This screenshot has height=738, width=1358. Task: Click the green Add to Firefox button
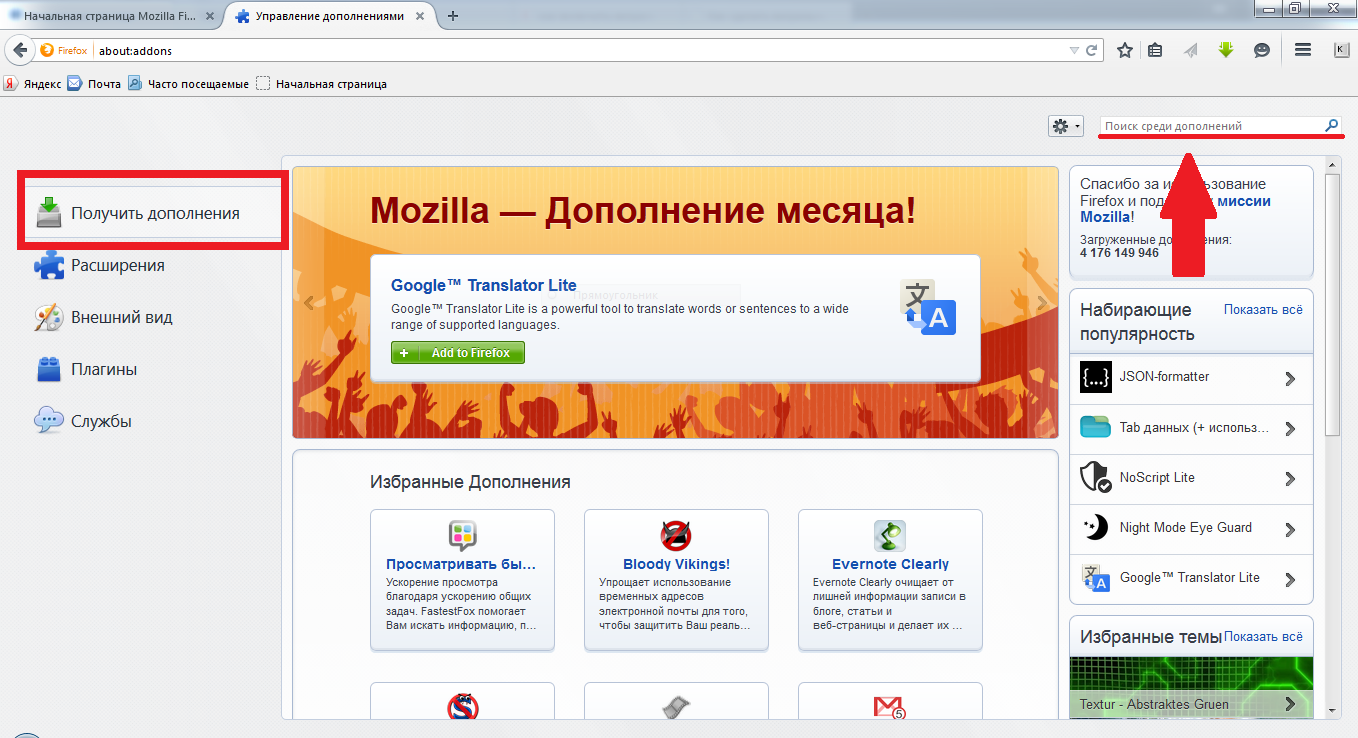click(458, 353)
